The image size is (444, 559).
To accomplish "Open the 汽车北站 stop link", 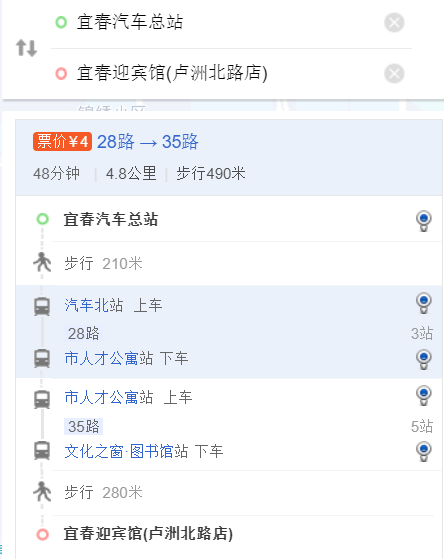I will 94,306.
